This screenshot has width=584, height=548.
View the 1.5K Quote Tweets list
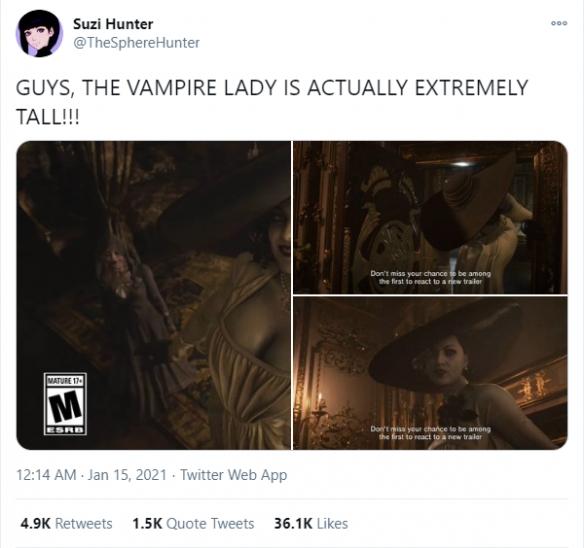coord(193,523)
